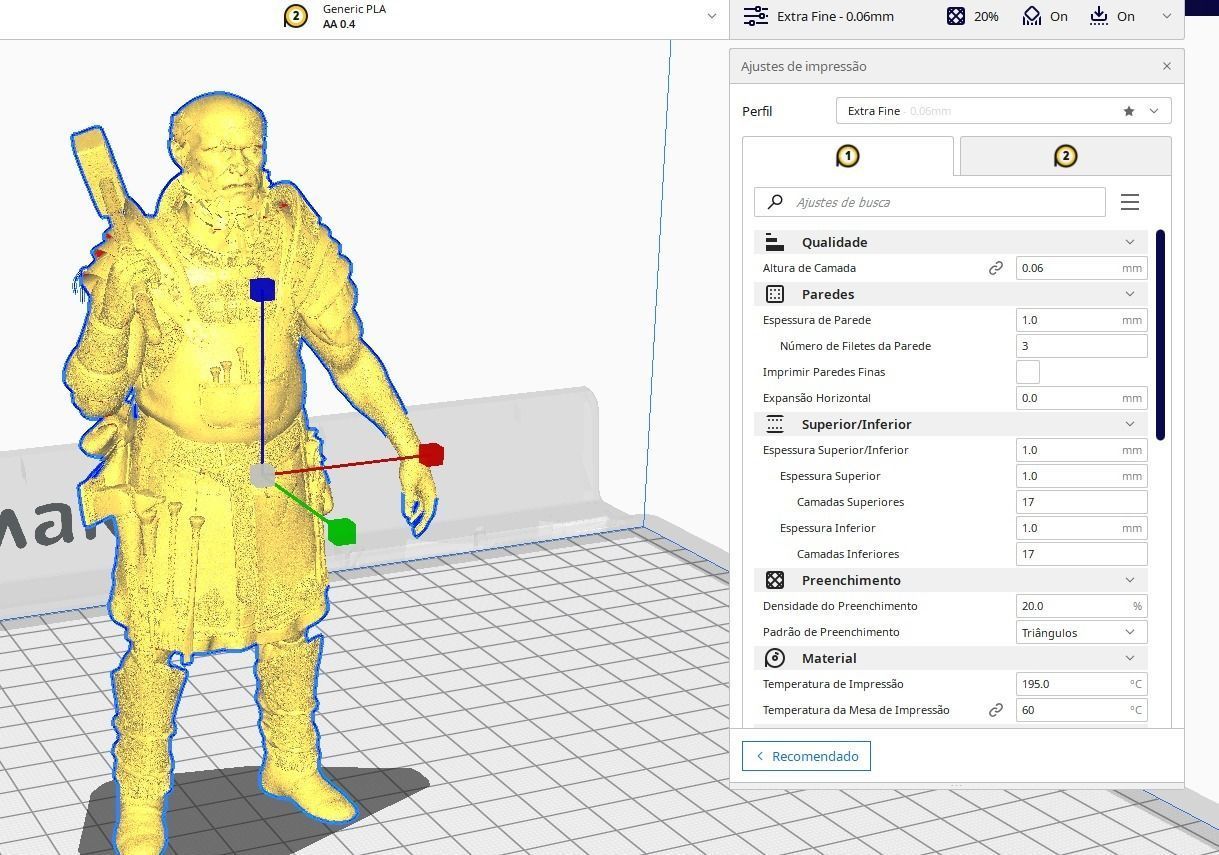Switch to the first extruder tab
This screenshot has height=855, width=1219.
pyautogui.click(x=848, y=156)
